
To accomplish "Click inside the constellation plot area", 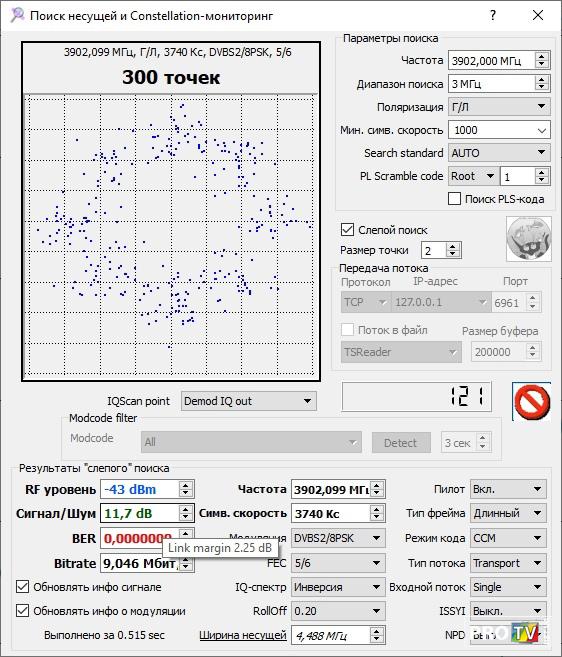I will [x=169, y=235].
